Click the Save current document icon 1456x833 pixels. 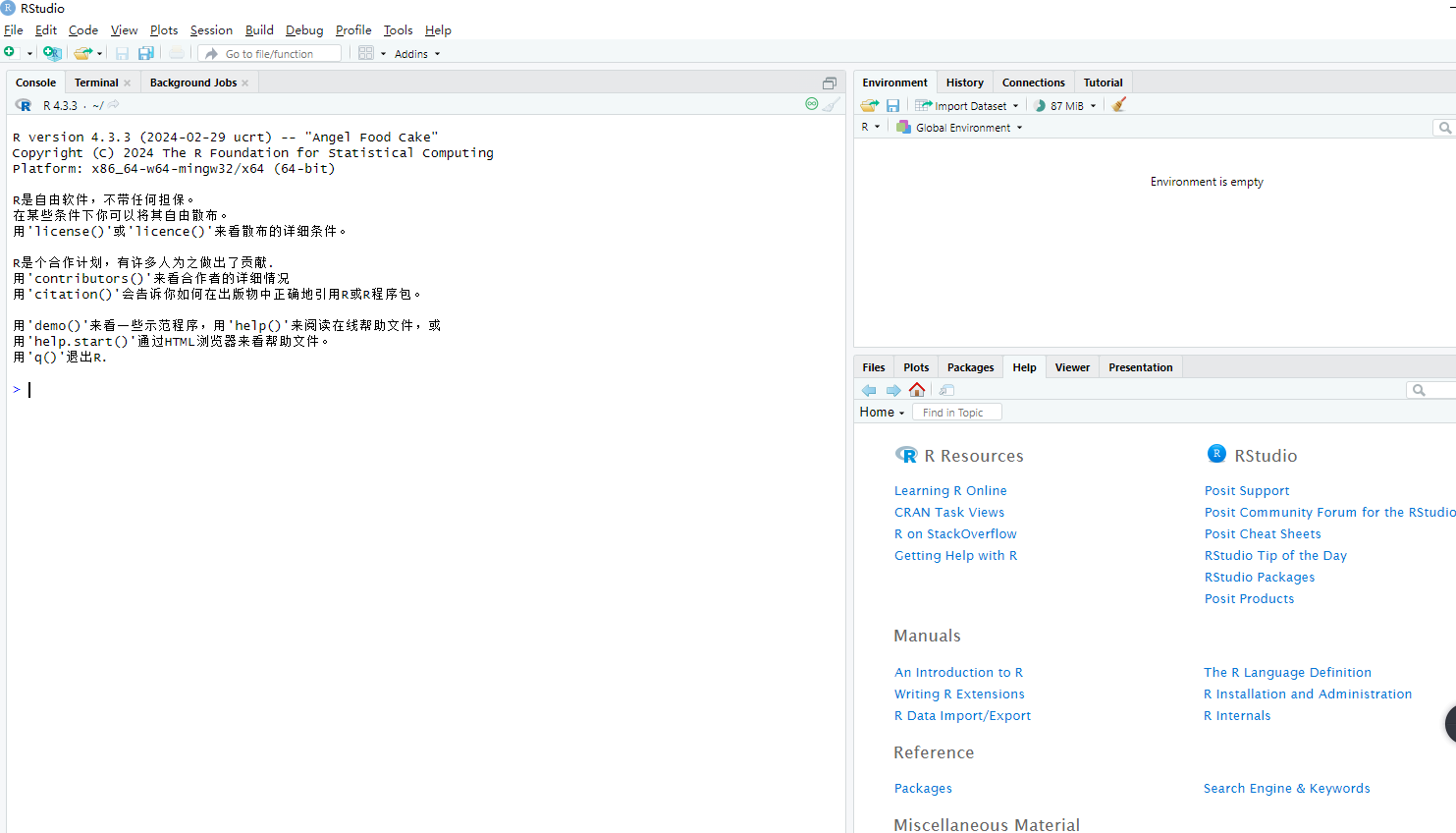[x=122, y=53]
